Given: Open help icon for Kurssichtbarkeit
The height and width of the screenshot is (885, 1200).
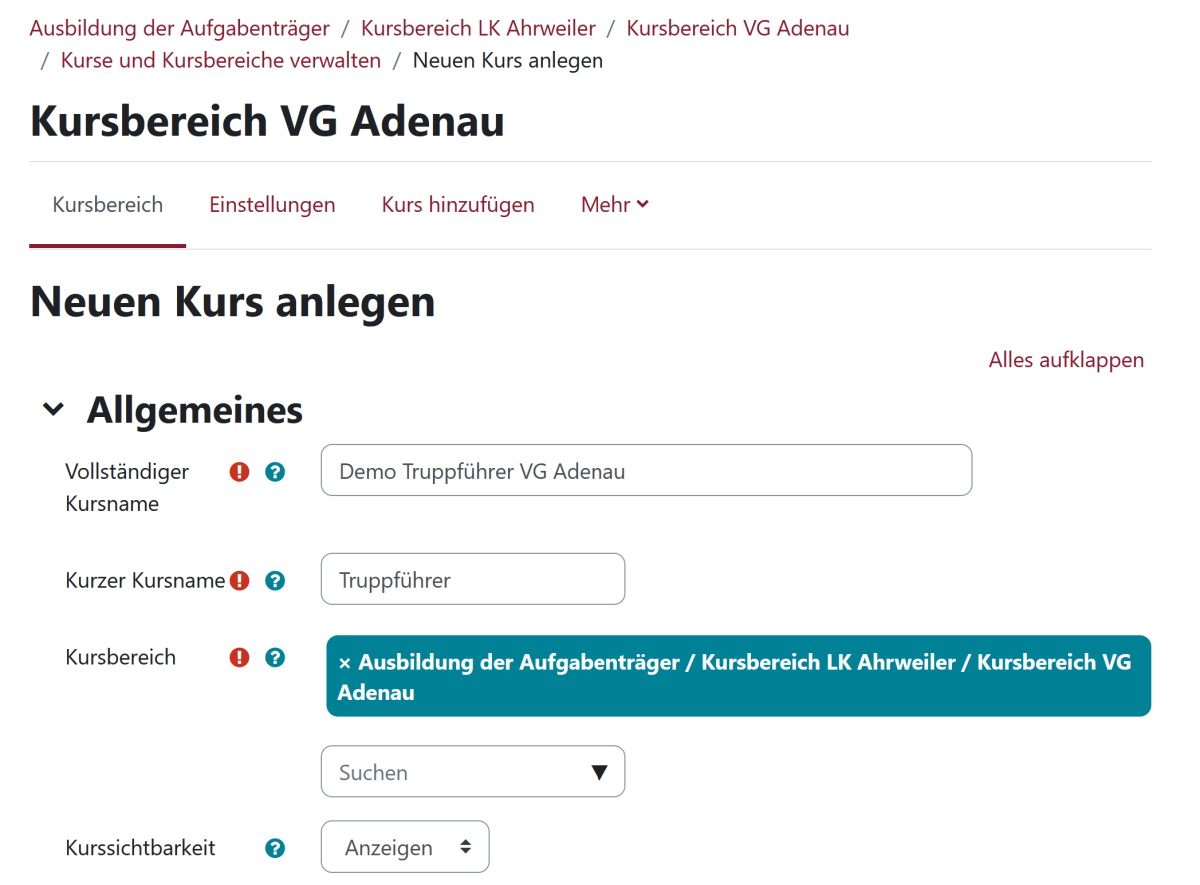Looking at the screenshot, I should click(275, 849).
